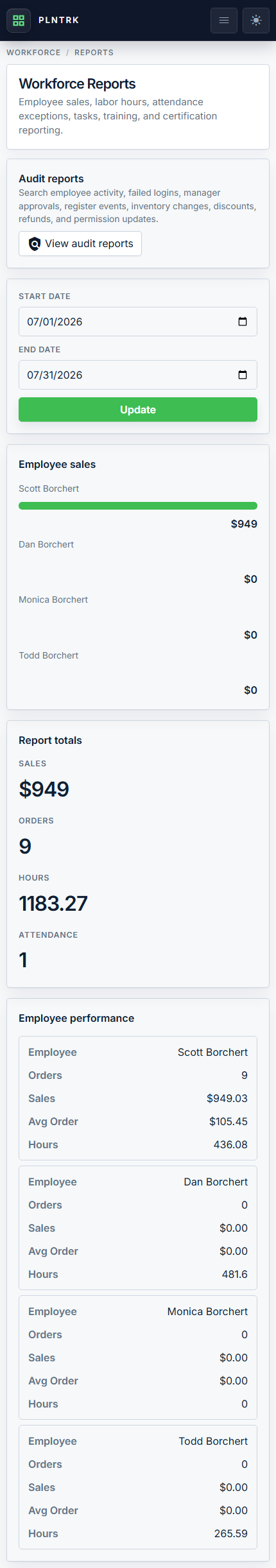276x1568 pixels.
Task: Click the PLNTRK brand name
Action: click(58, 20)
